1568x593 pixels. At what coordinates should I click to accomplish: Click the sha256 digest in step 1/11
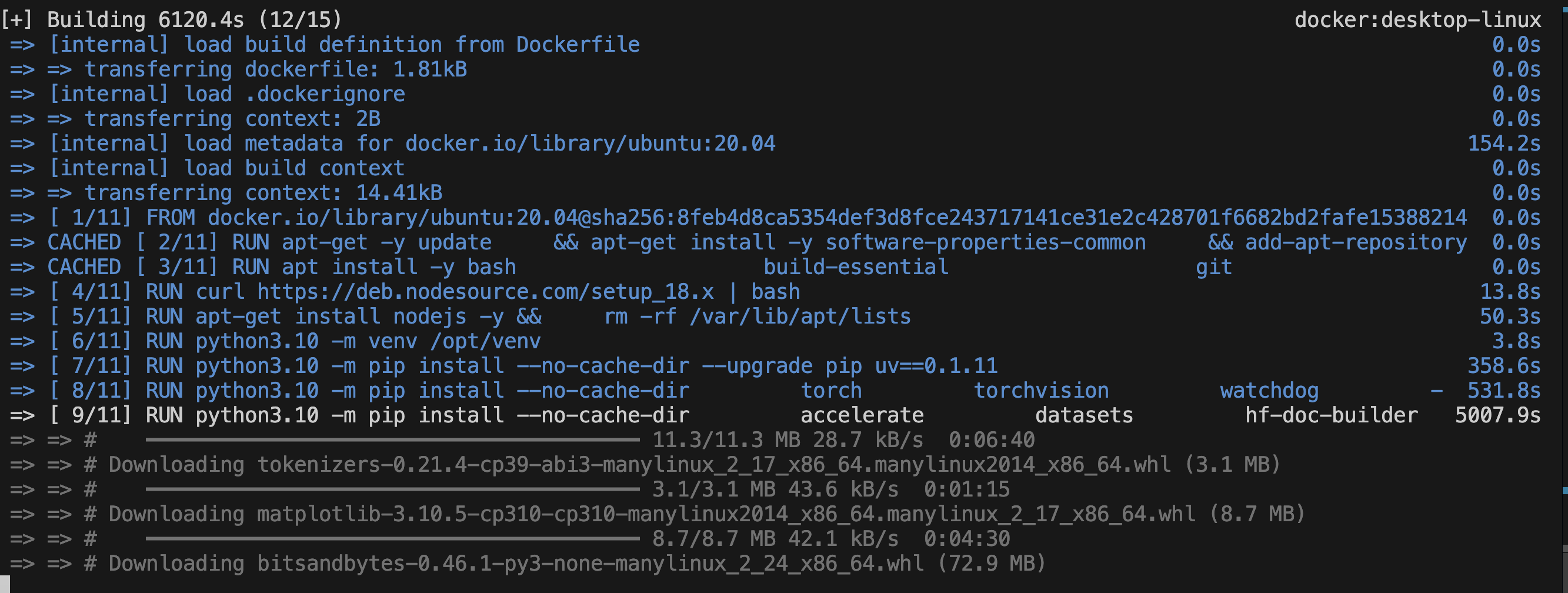coord(1029,217)
